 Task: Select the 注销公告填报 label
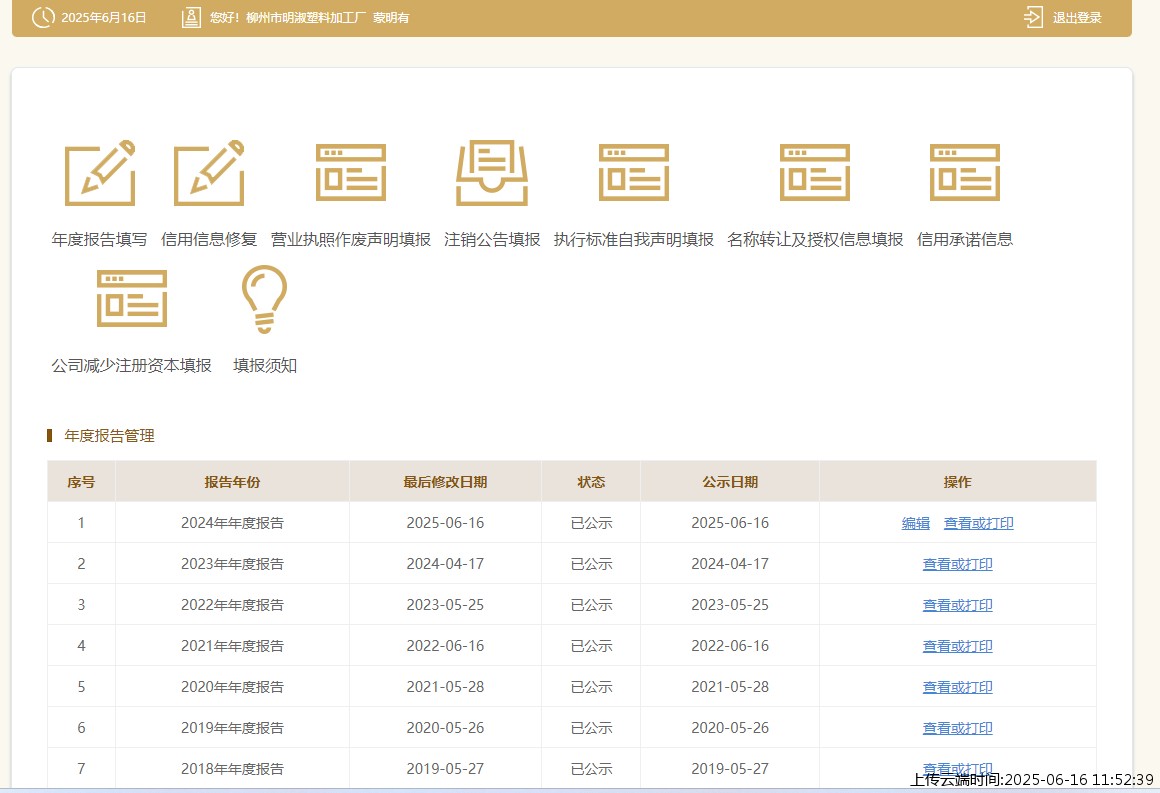[492, 240]
